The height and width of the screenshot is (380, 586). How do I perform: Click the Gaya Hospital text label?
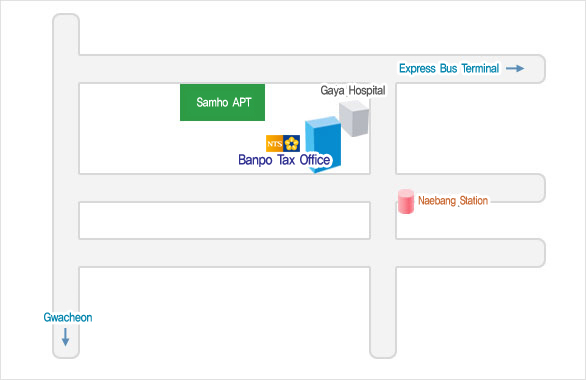353,90
